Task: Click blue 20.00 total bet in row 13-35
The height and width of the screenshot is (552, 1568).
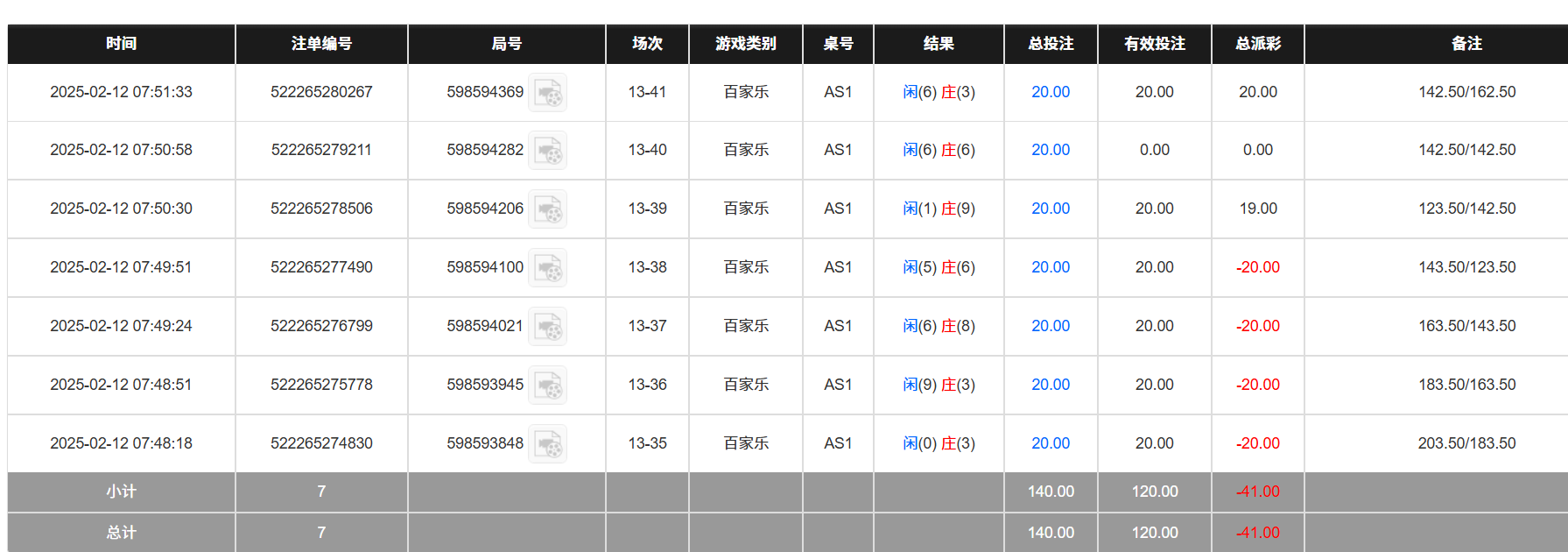Action: [x=1050, y=443]
